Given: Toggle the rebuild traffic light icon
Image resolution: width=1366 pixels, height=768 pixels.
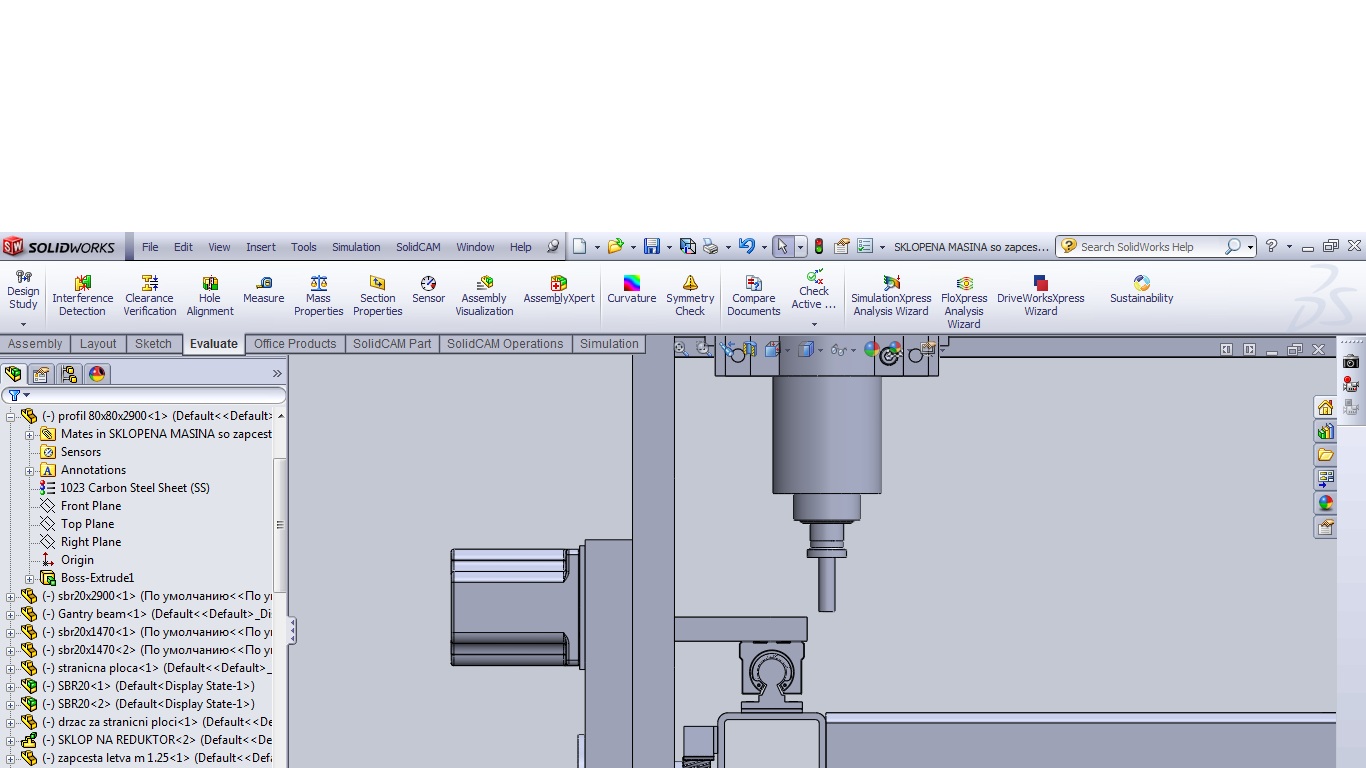Looking at the screenshot, I should click(819, 247).
